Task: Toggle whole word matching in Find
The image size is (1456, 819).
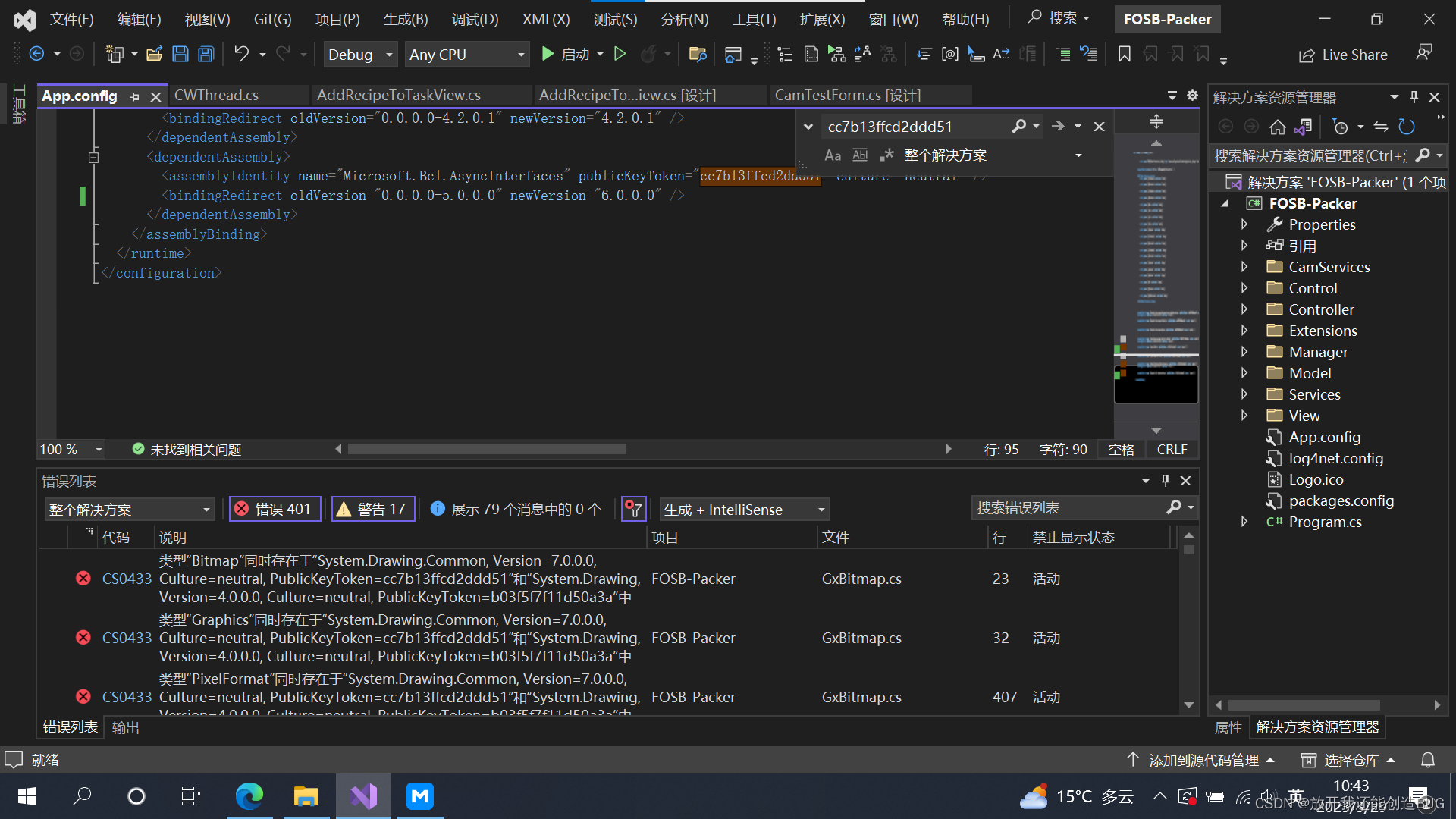Action: (859, 155)
